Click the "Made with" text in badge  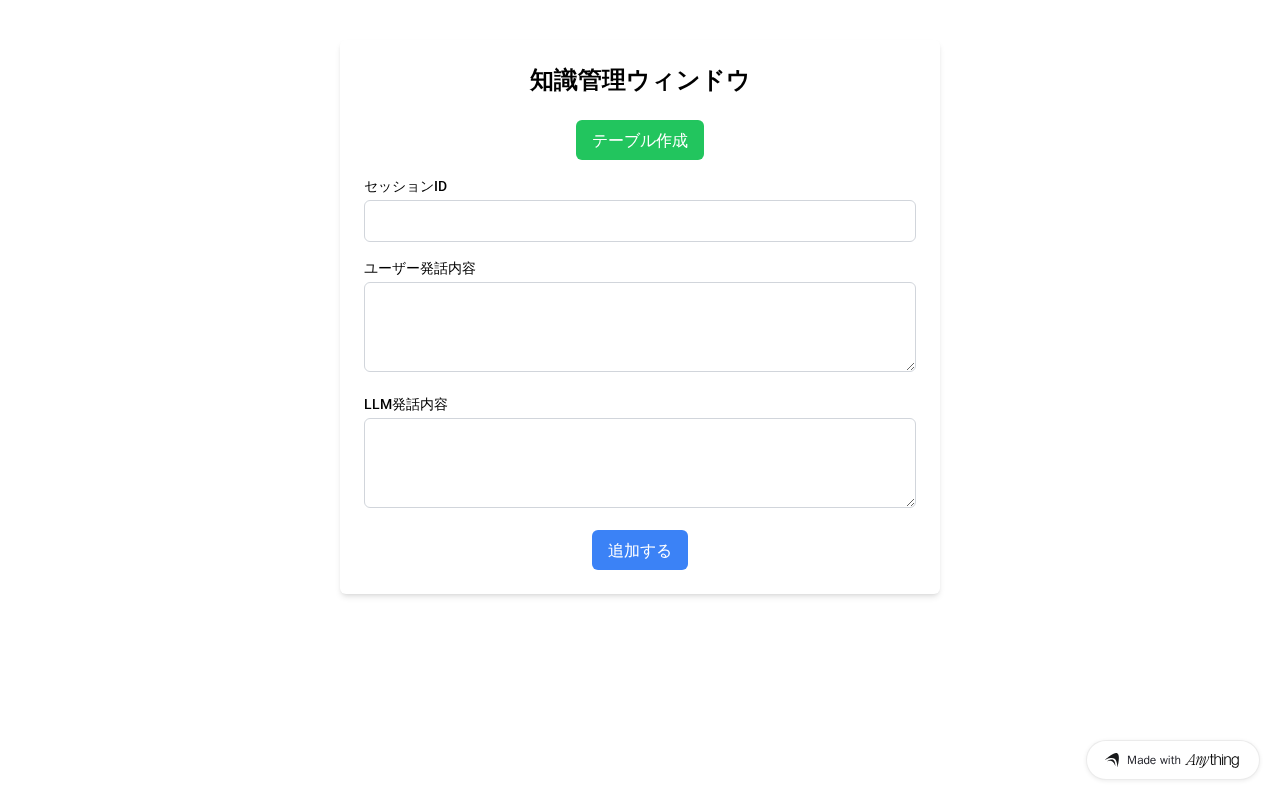[1154, 760]
